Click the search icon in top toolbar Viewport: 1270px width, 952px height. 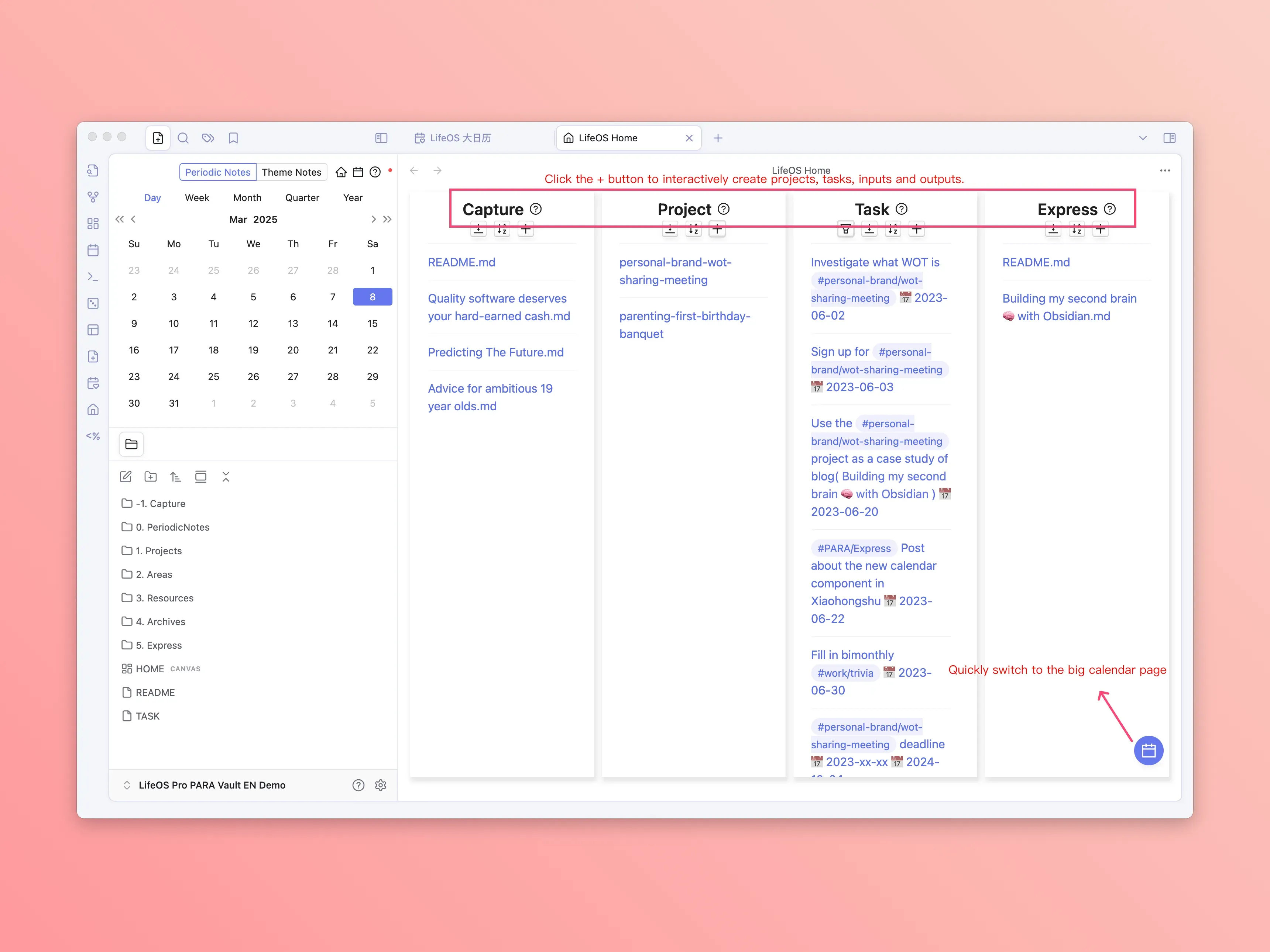(x=183, y=138)
